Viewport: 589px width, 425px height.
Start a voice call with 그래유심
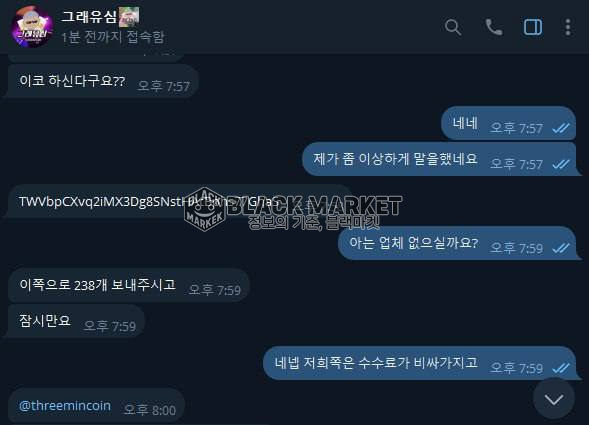[494, 27]
